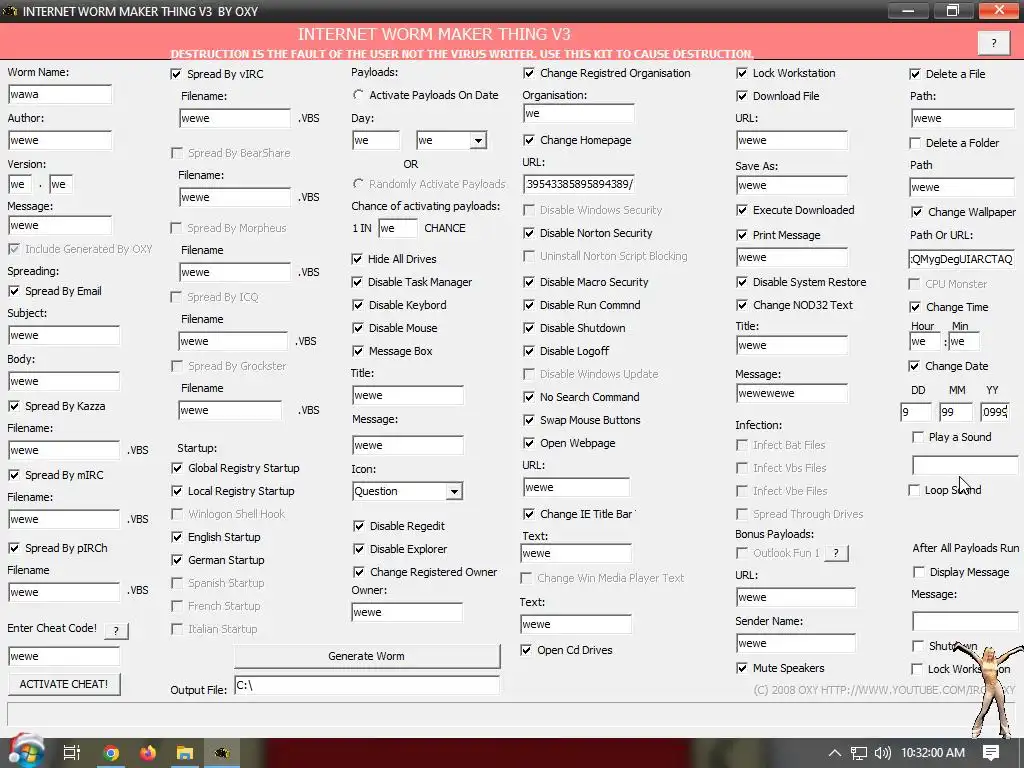Toggle the Delete a Folder checkbox
This screenshot has height=768, width=1024.
click(916, 142)
